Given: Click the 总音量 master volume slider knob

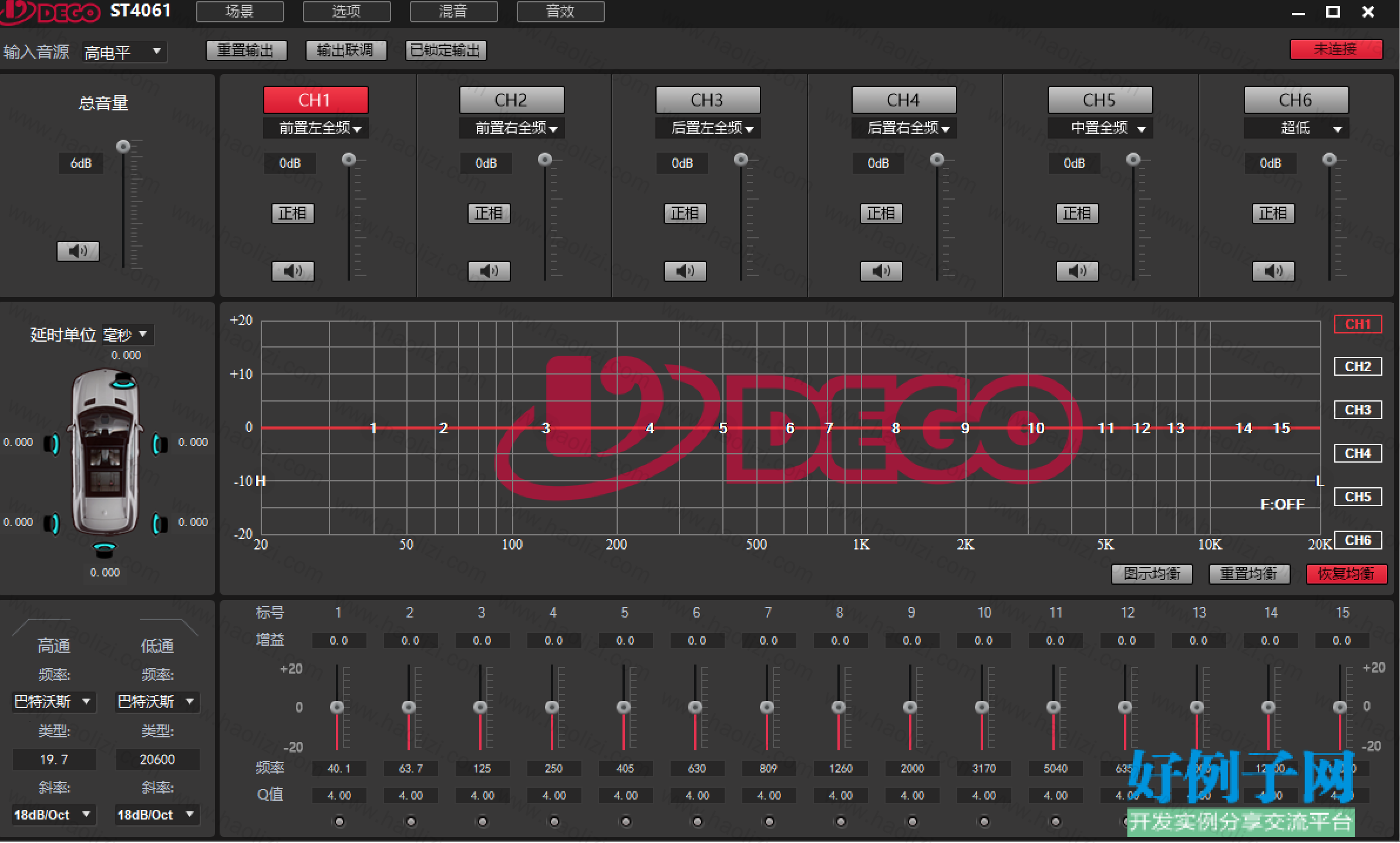Looking at the screenshot, I should [123, 146].
